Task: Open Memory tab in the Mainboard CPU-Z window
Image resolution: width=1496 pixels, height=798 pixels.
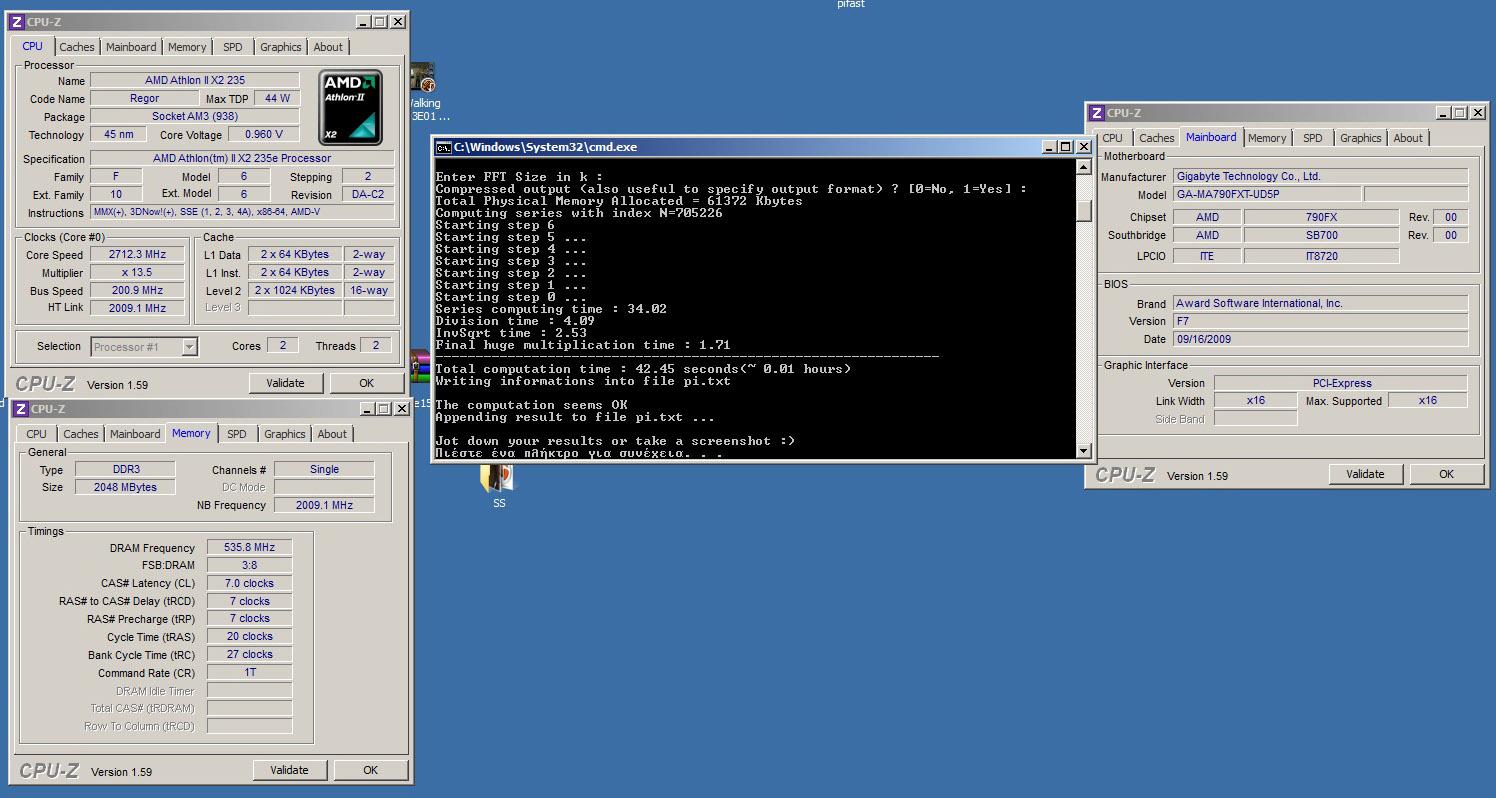Action: pyautogui.click(x=1267, y=138)
